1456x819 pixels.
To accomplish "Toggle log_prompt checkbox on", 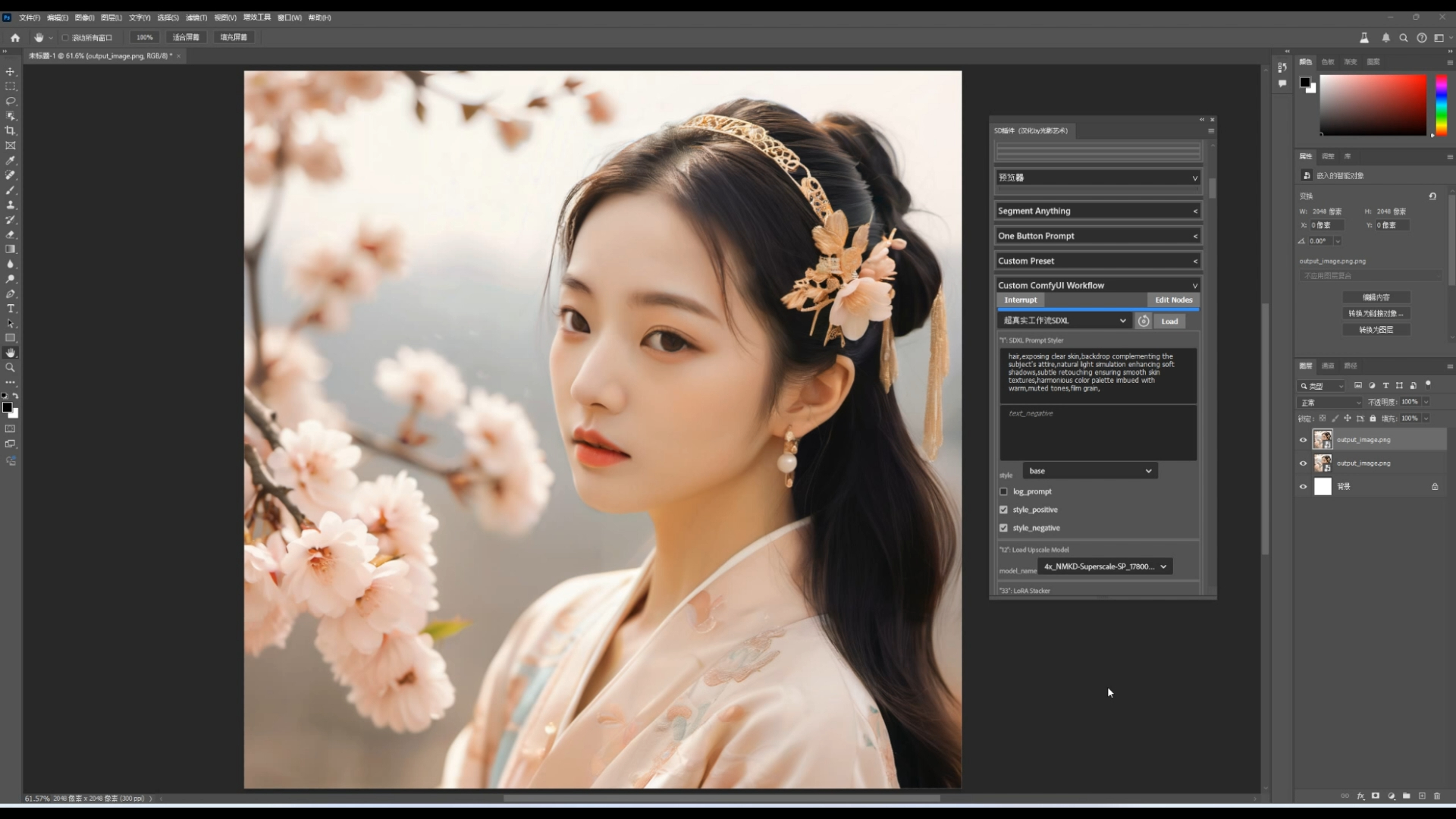I will tap(1004, 491).
